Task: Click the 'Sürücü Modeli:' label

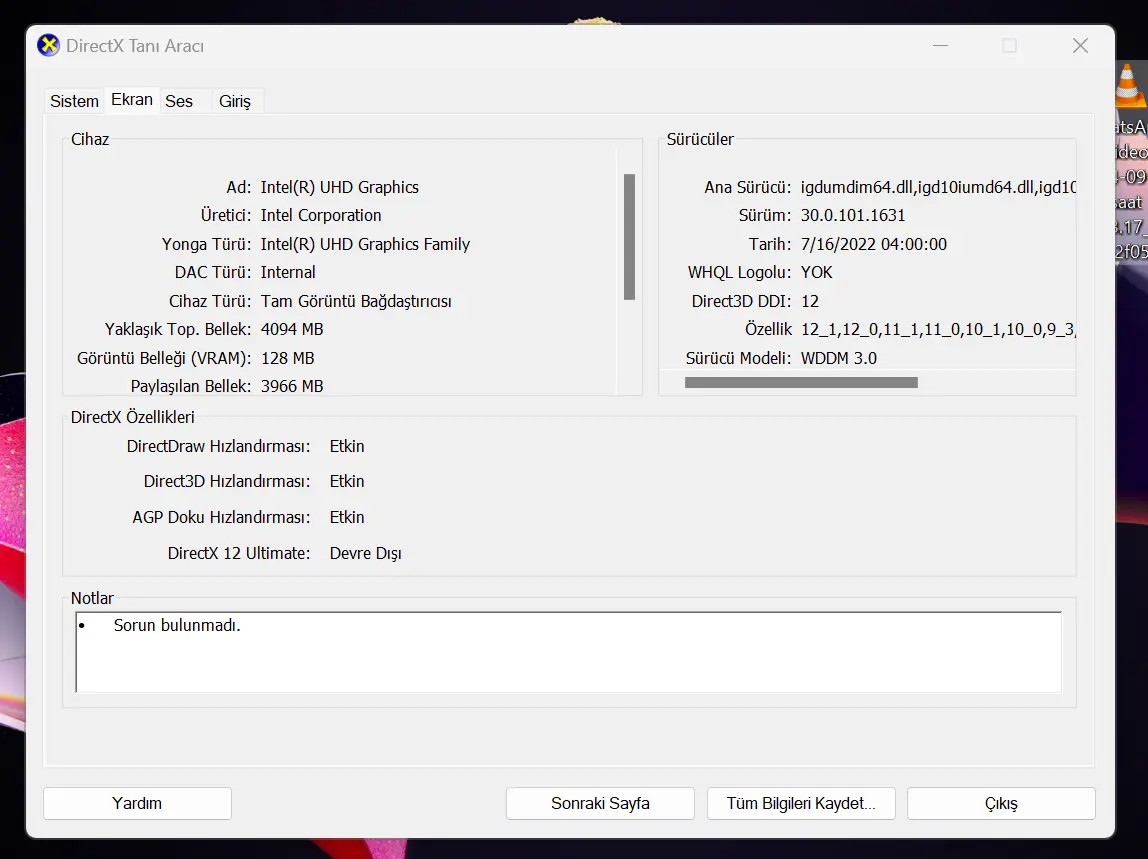Action: (x=738, y=358)
